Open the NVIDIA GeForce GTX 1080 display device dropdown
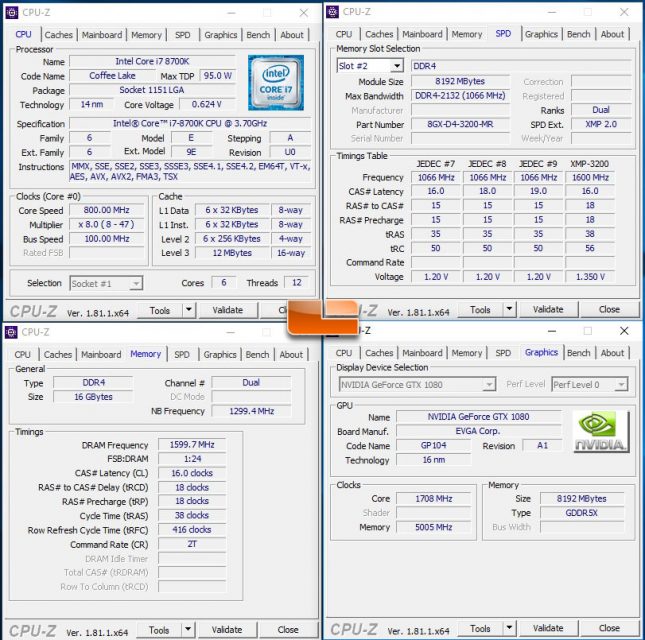 point(489,385)
